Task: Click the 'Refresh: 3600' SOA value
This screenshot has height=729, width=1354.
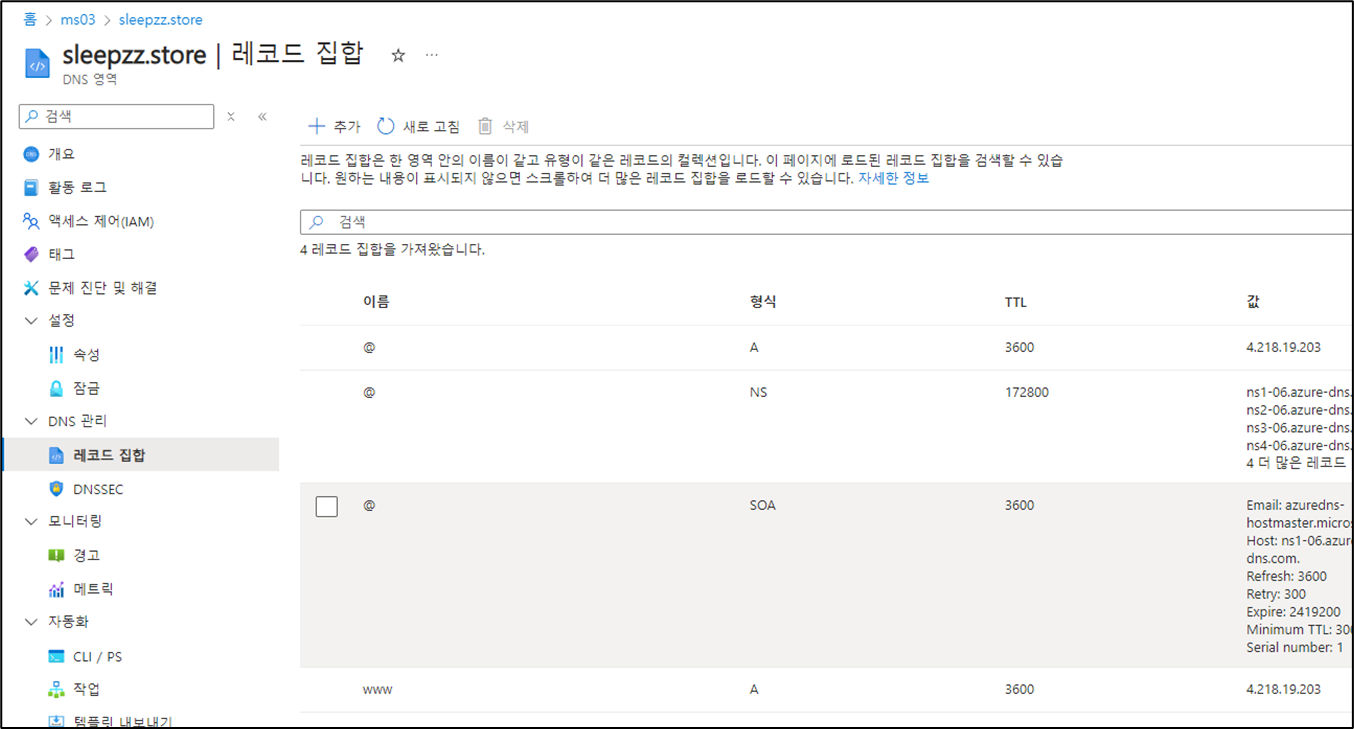Action: pos(1286,576)
